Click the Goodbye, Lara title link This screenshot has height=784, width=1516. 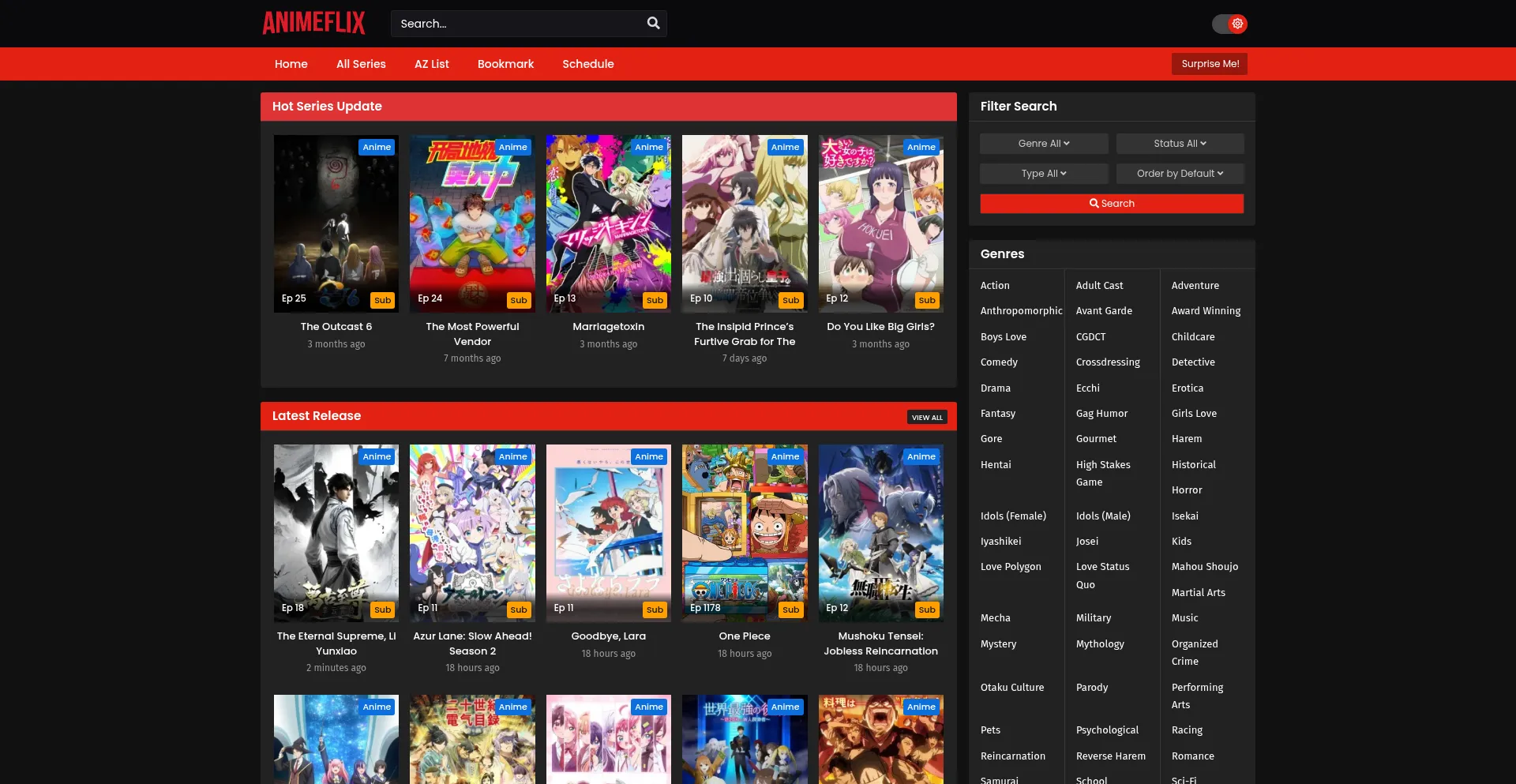[609, 636]
